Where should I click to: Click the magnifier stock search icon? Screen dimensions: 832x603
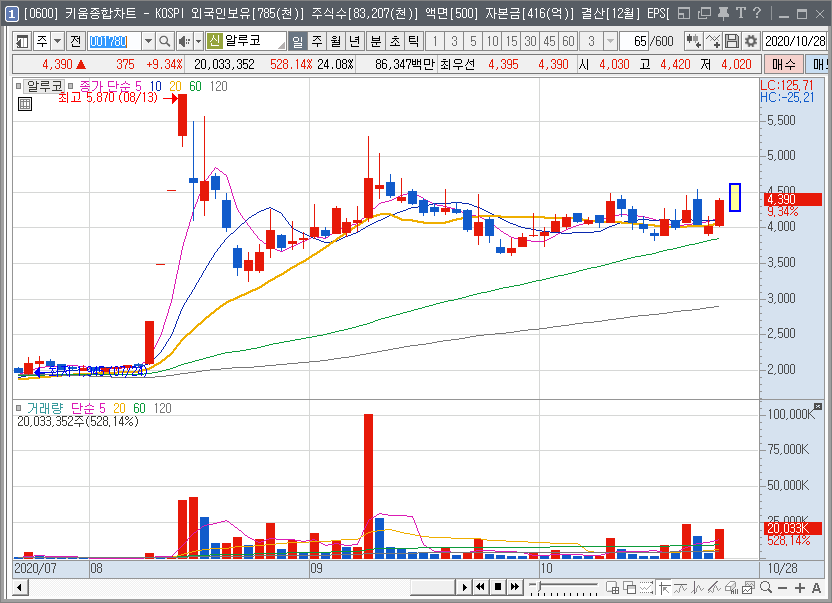(x=164, y=41)
